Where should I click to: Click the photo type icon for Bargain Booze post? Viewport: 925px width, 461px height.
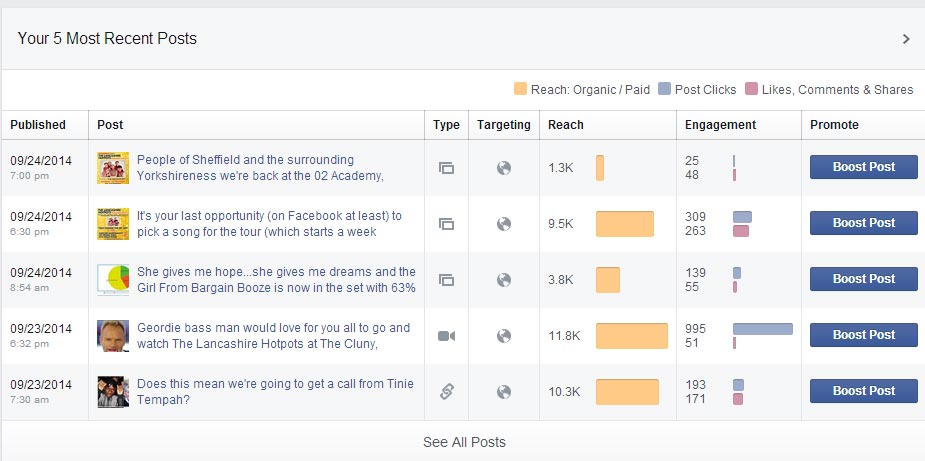[x=446, y=280]
